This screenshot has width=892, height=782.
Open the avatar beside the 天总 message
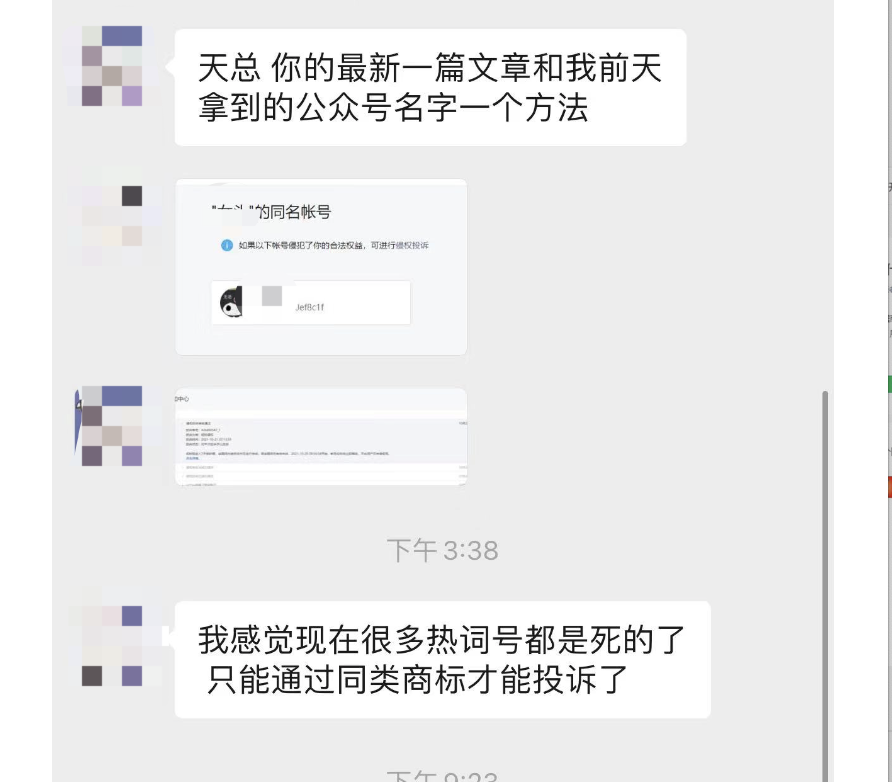coord(112,66)
